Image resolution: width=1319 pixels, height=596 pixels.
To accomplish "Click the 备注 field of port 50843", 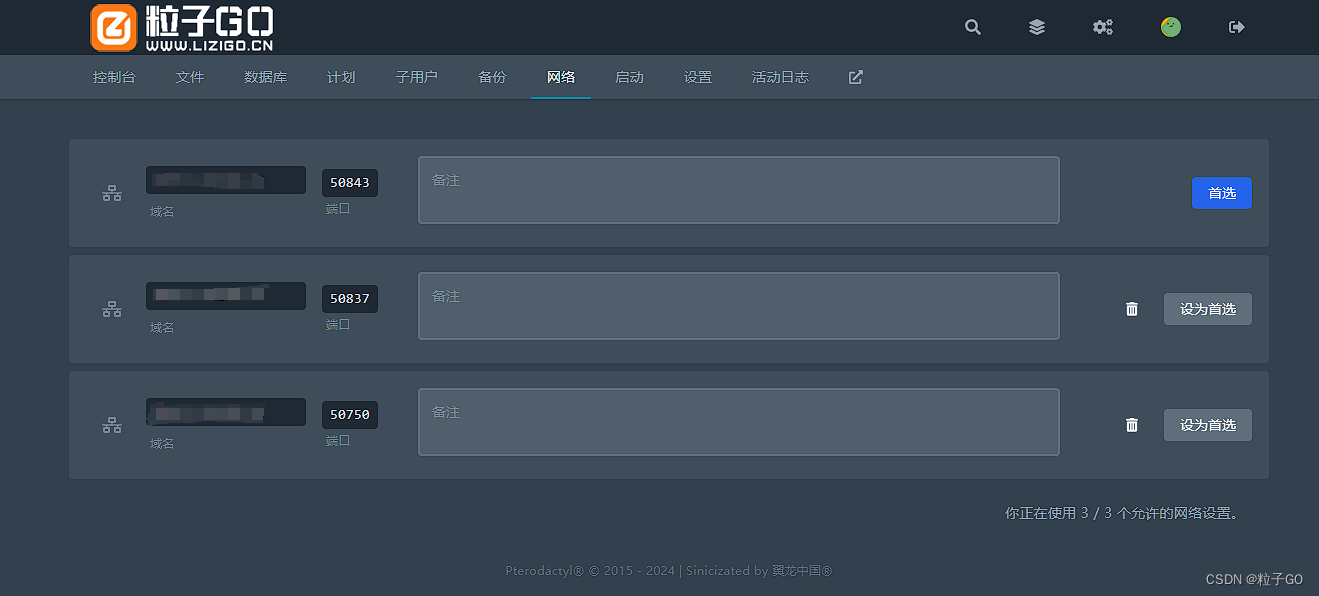I will (x=739, y=190).
